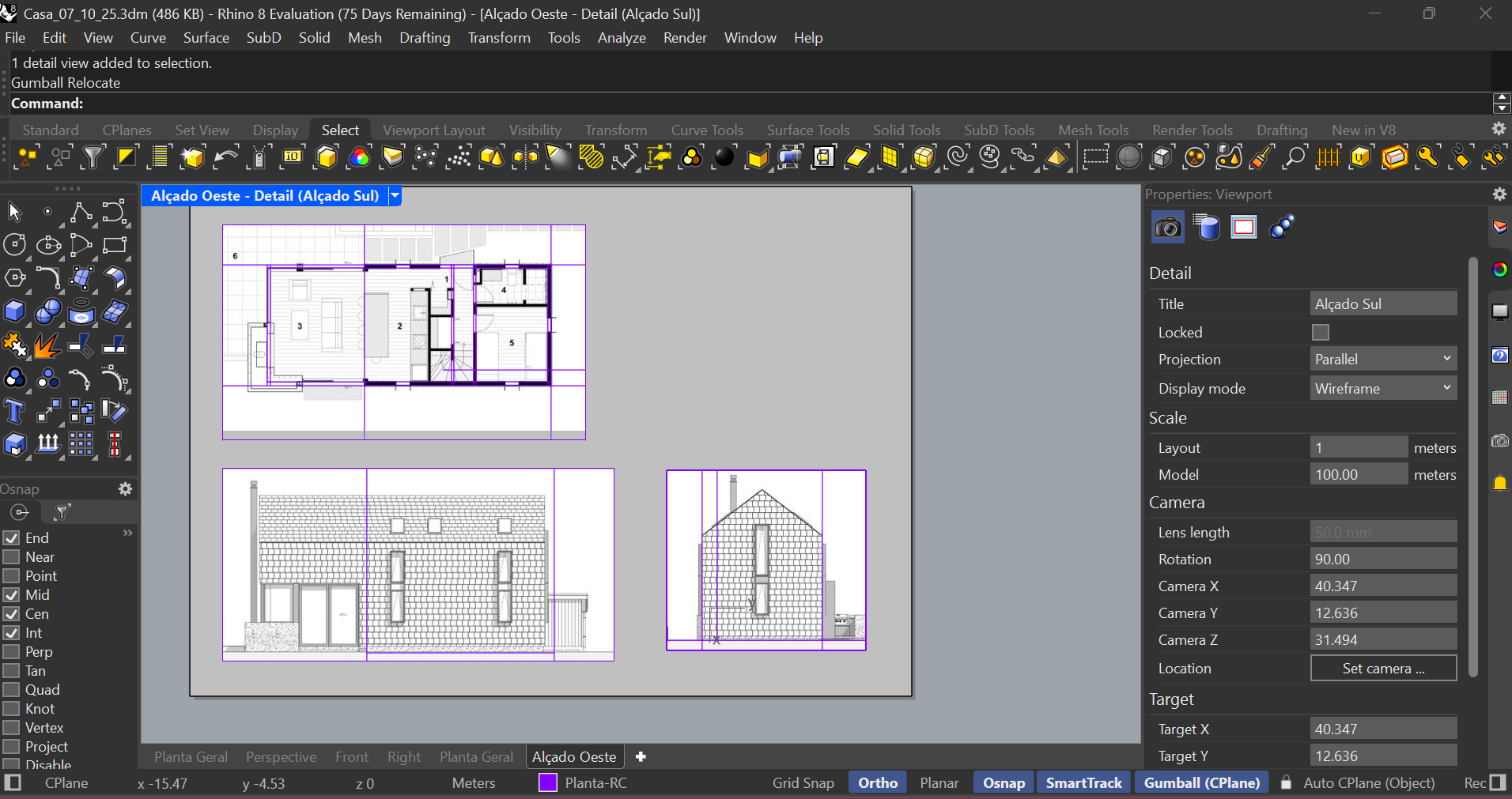Expand the Display mode Wireframe dropdown
This screenshot has width=1512, height=799.
click(1382, 389)
